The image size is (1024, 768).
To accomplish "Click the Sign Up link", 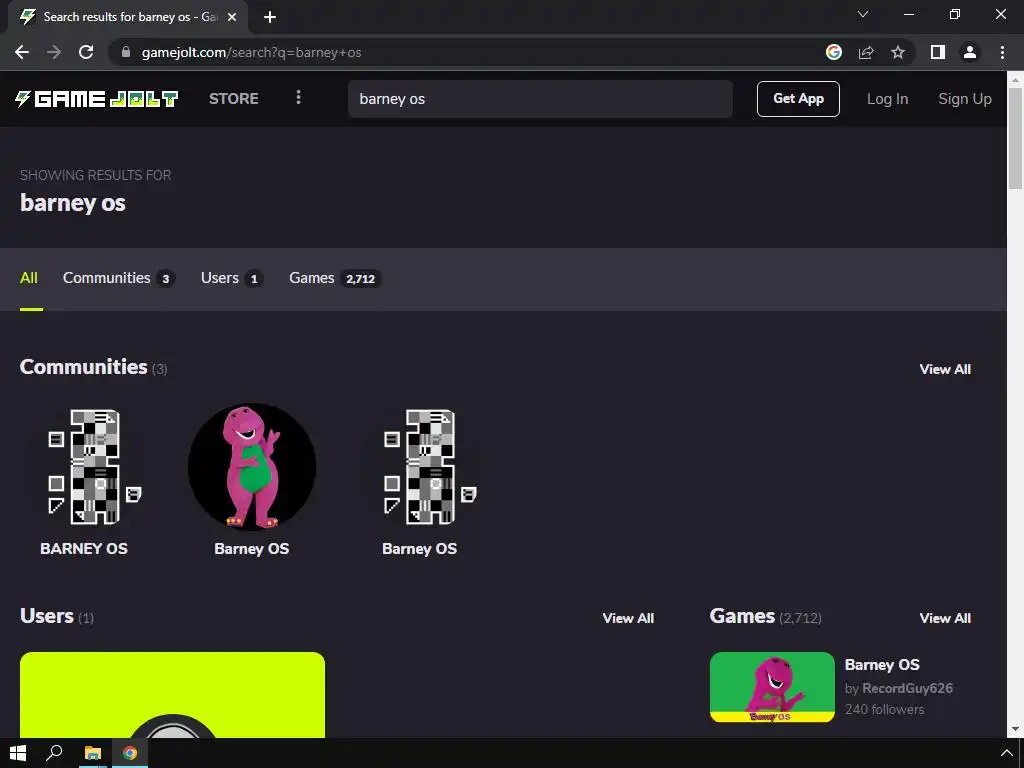I will coord(965,99).
